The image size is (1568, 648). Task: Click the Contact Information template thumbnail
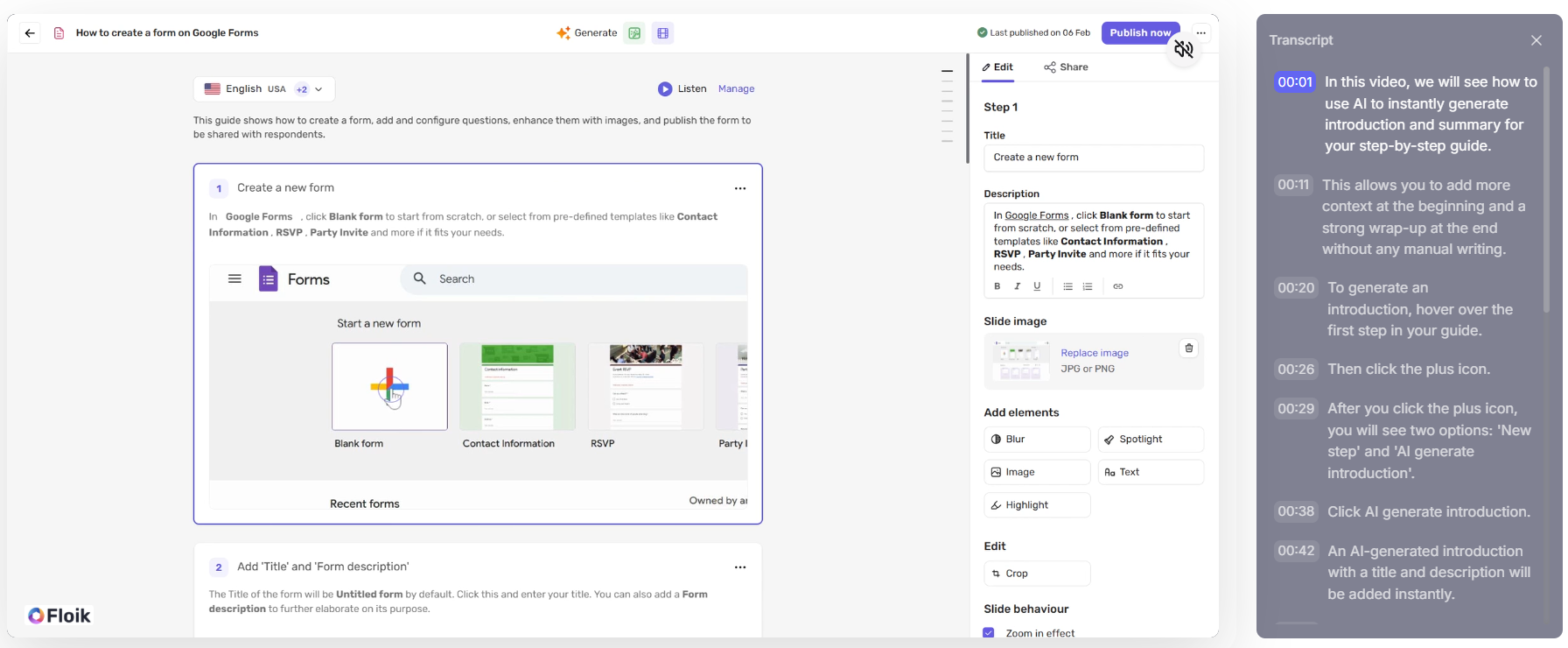click(517, 386)
